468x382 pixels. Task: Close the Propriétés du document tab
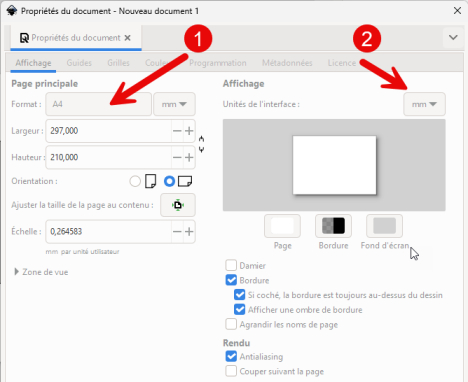pos(127,38)
